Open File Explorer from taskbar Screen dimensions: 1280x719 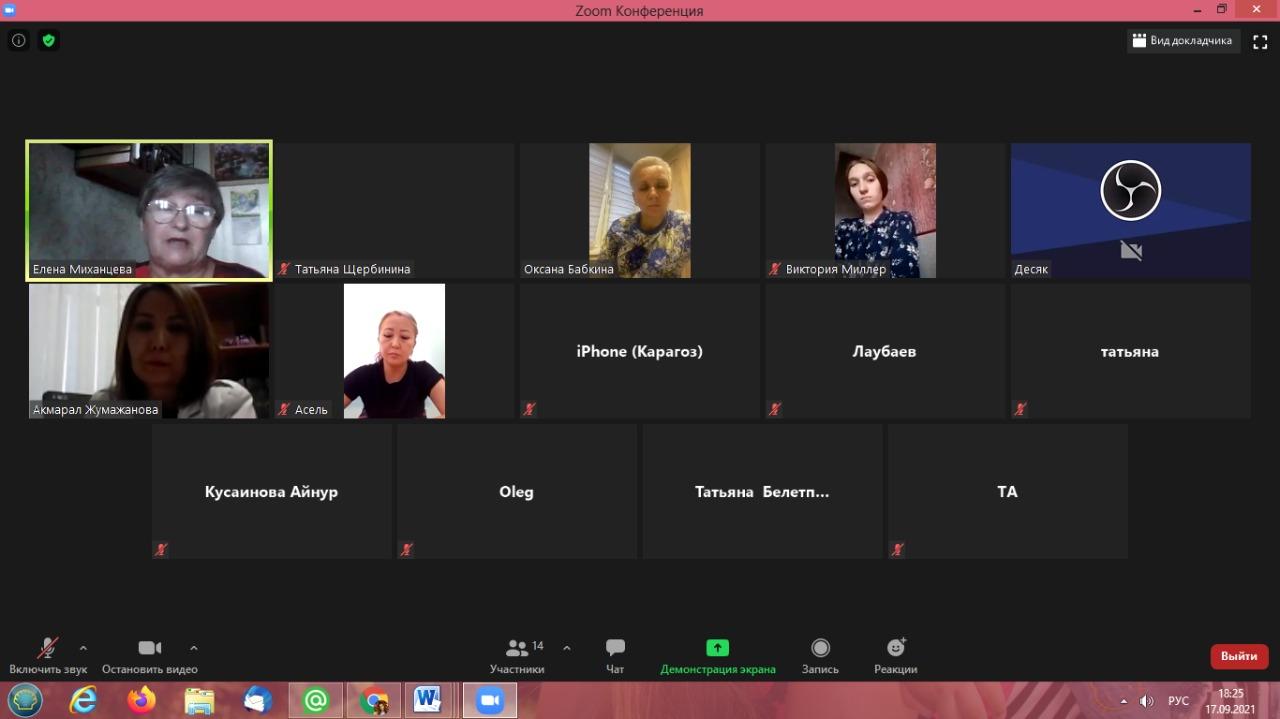(x=200, y=700)
